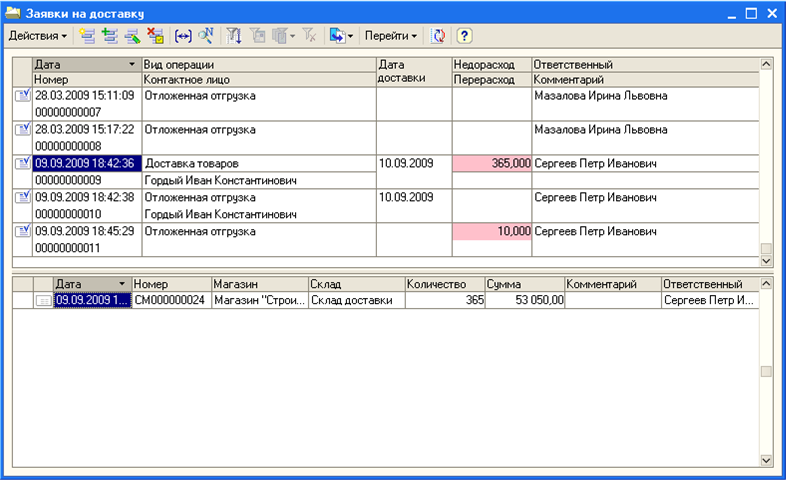This screenshot has height=480, width=786.
Task: Click the Дата доставки column header
Action: coord(414,72)
